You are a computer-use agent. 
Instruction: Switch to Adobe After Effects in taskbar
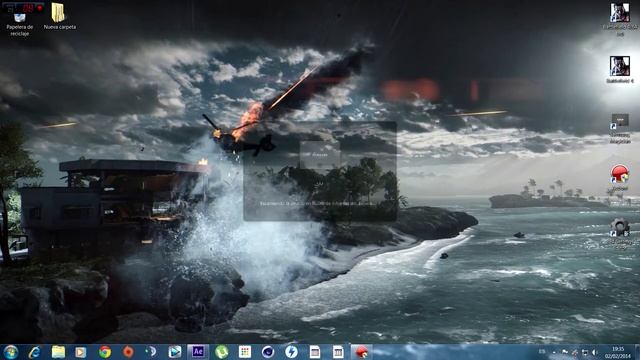coord(198,352)
